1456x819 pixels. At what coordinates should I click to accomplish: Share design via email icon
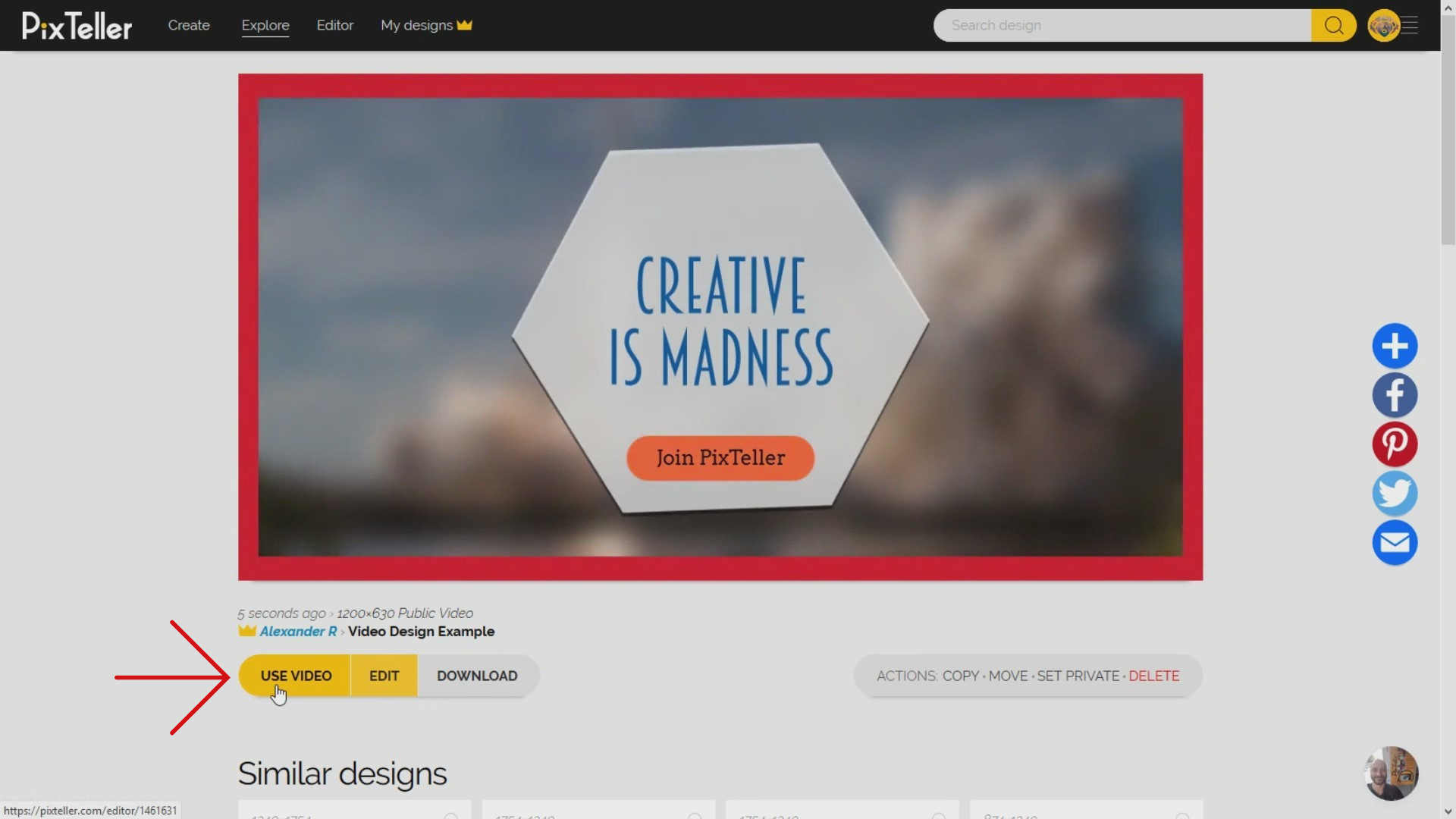click(1395, 543)
